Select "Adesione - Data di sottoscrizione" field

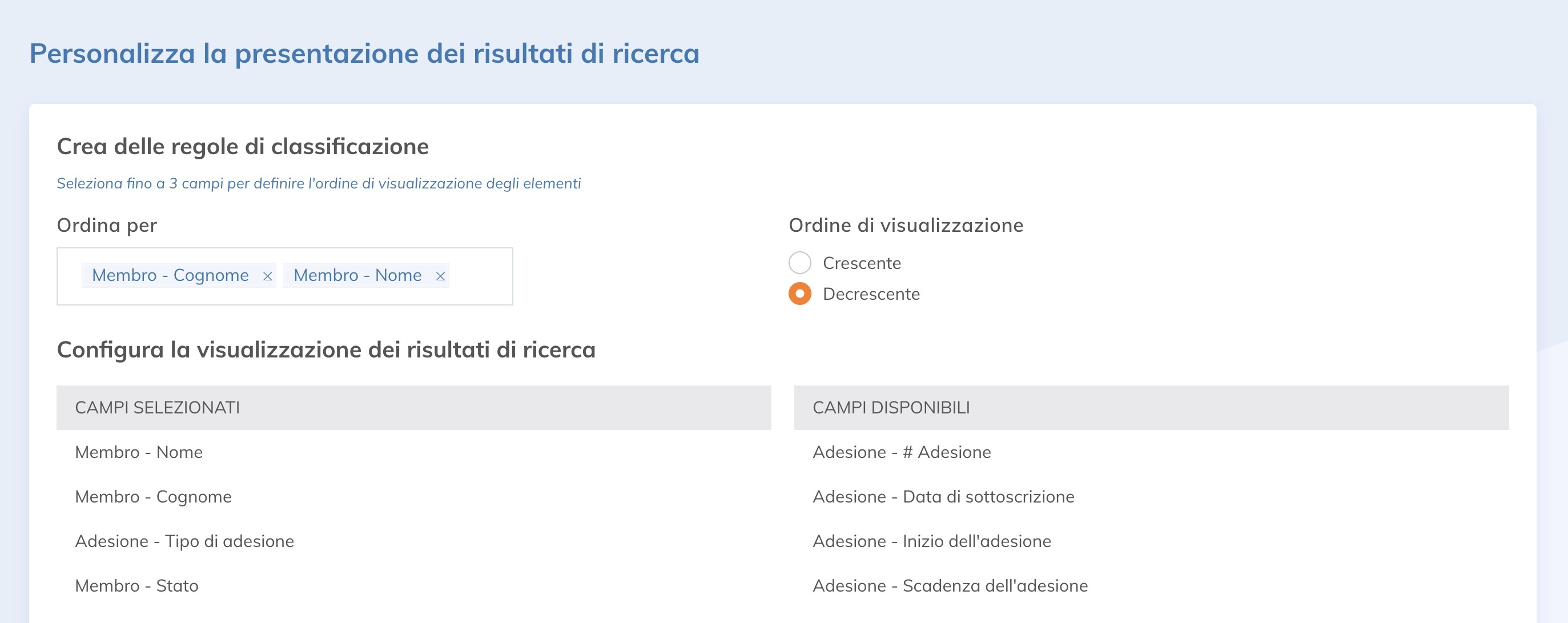coord(943,496)
